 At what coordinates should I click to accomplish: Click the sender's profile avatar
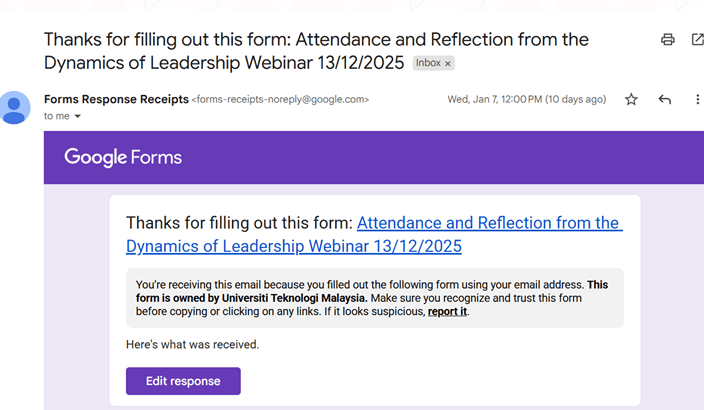15,107
